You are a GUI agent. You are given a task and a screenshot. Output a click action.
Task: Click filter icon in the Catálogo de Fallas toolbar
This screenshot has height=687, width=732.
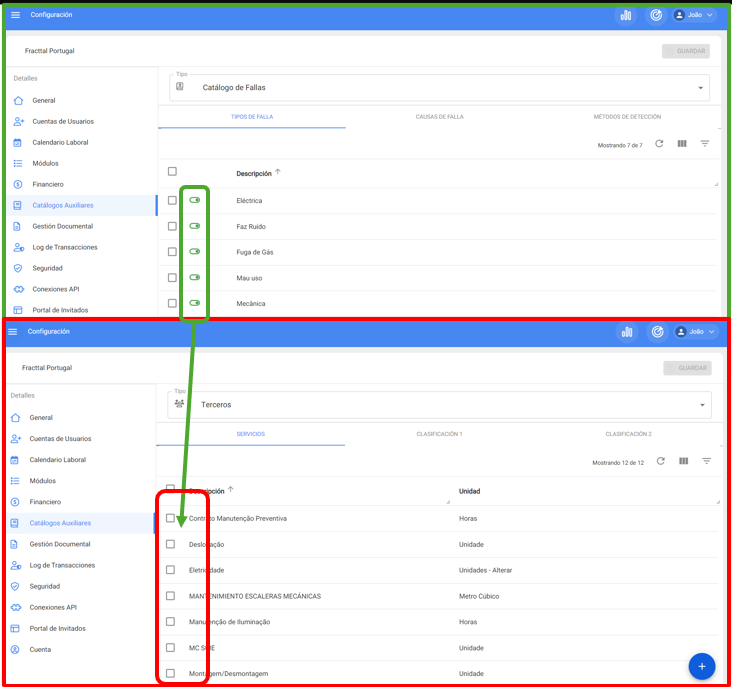click(705, 144)
